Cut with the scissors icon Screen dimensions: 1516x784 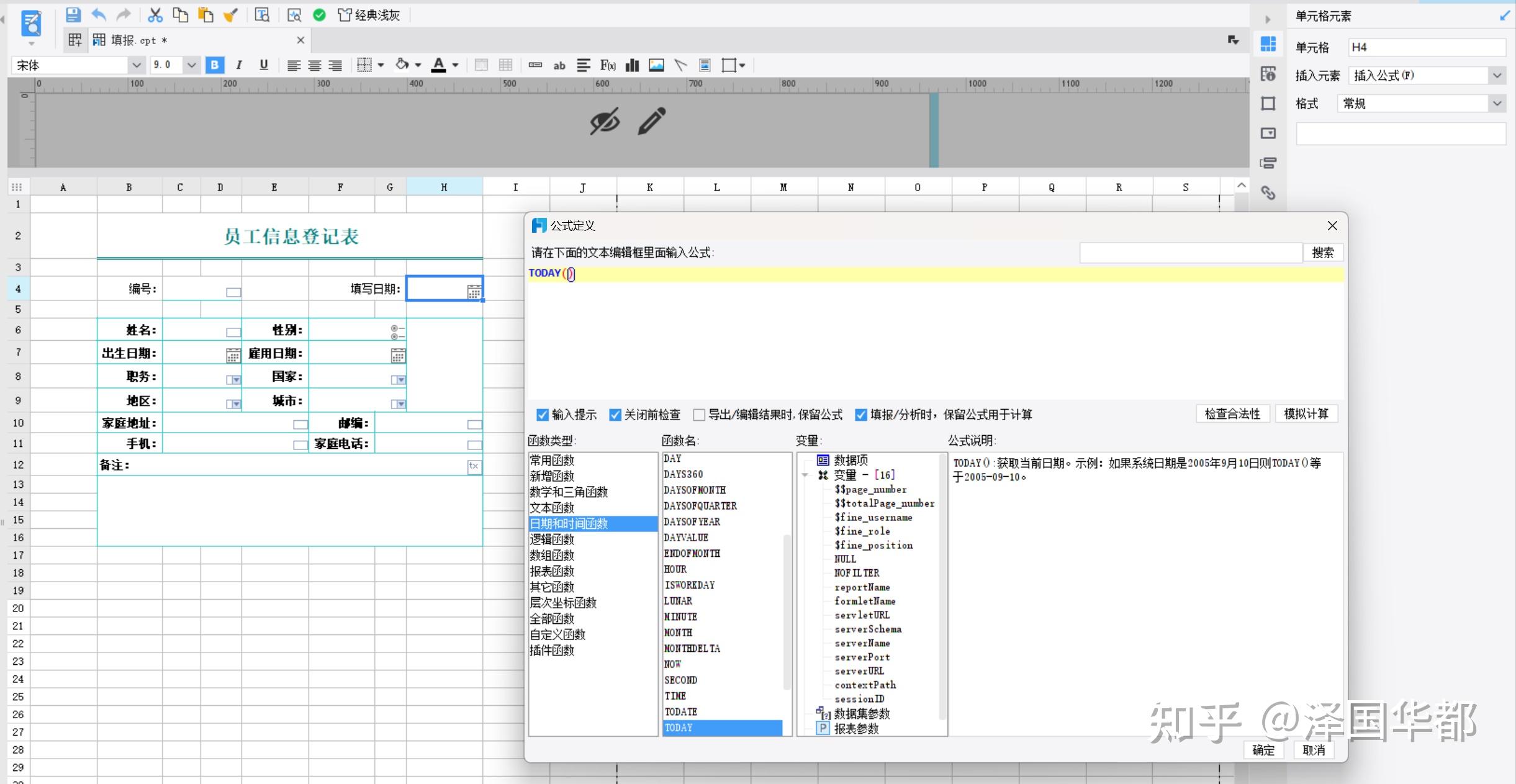(155, 15)
